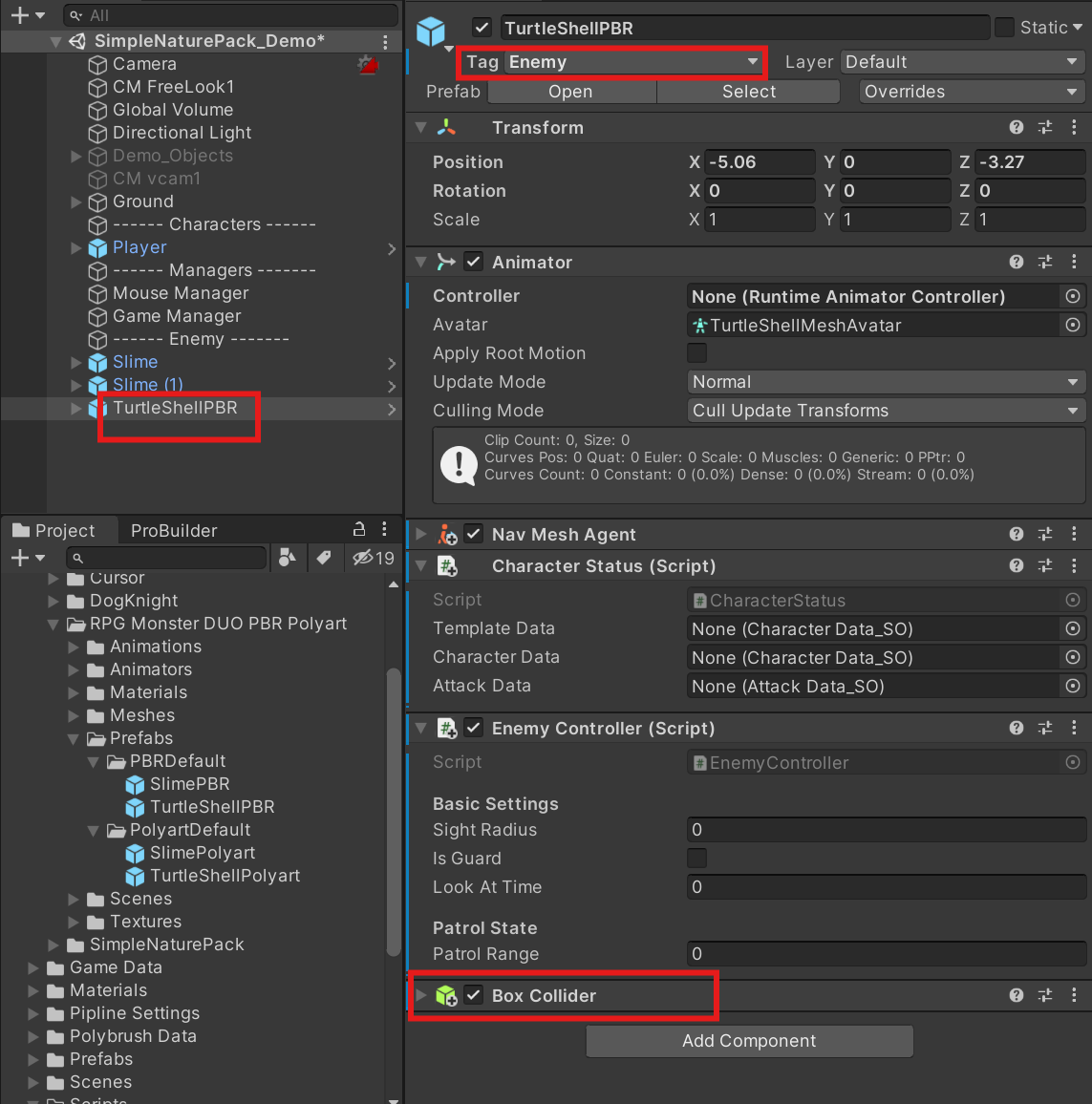Toggle the Static checkbox
This screenshot has width=1092, height=1104.
coord(1004,28)
